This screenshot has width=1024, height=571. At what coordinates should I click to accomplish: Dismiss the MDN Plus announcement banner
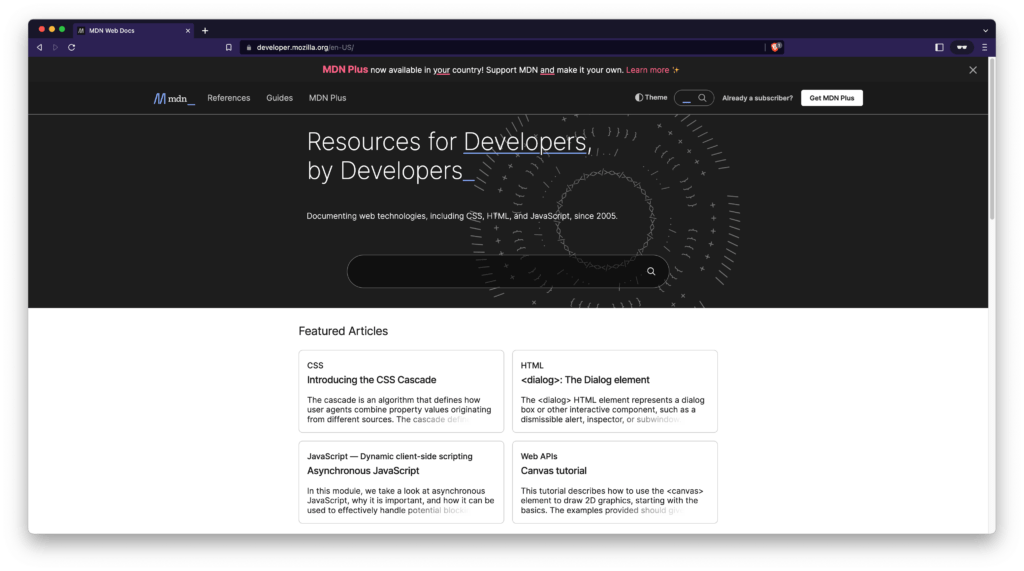tap(972, 70)
